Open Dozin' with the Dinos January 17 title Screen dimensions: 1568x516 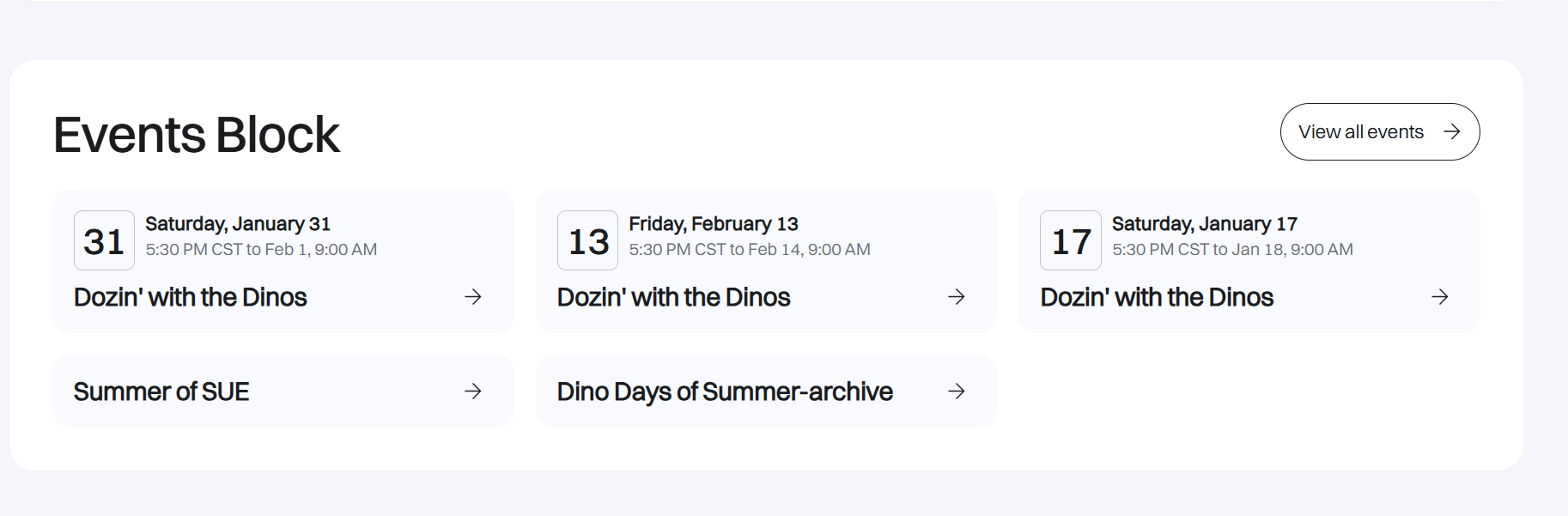[1157, 297]
